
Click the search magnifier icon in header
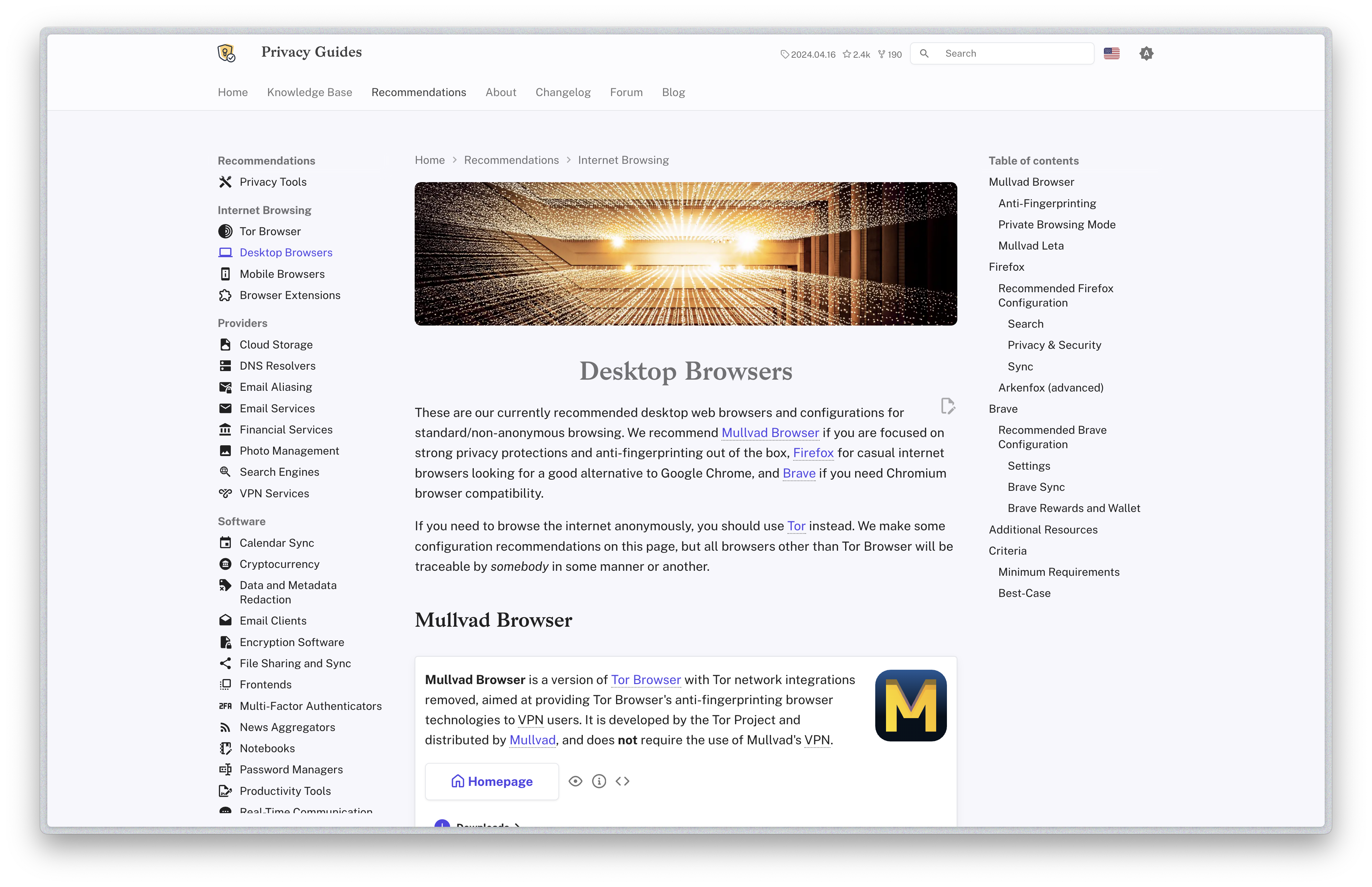924,53
